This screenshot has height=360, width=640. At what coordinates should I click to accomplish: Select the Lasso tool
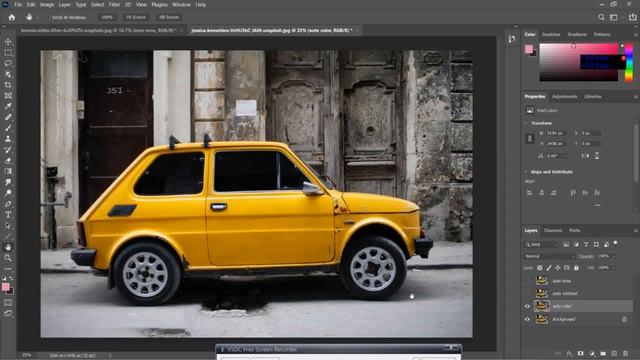pos(8,63)
